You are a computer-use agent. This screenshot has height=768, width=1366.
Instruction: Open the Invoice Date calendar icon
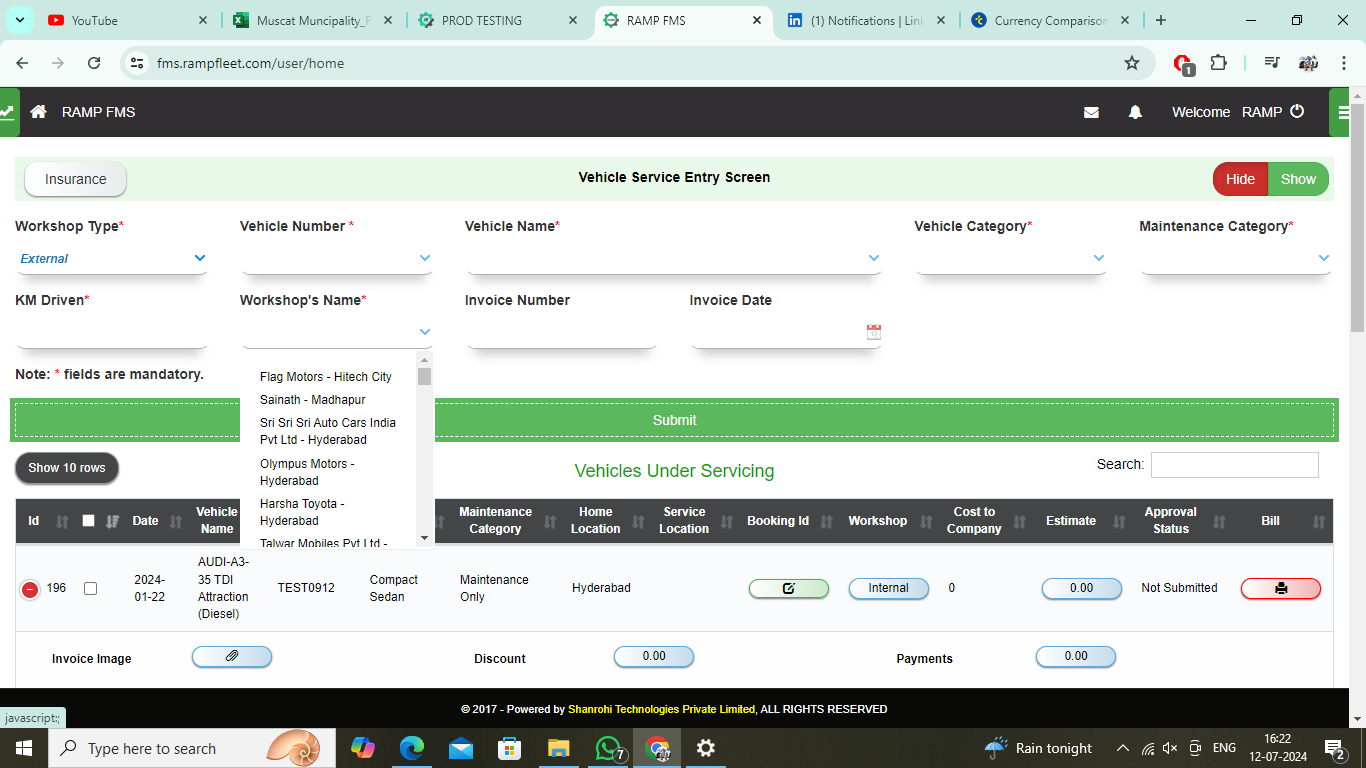pyautogui.click(x=872, y=332)
